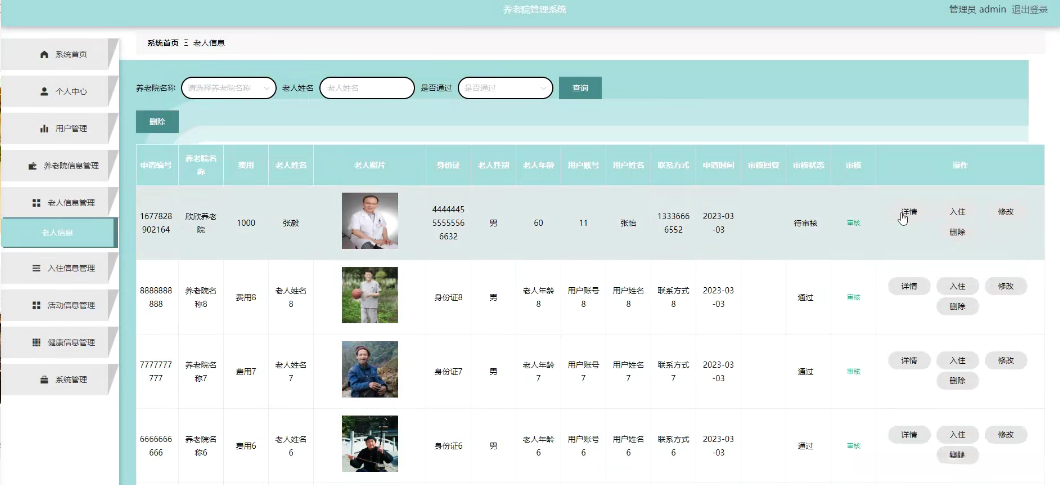Click the 张怡 user name cell
This screenshot has width=1060, height=485.
629,223
